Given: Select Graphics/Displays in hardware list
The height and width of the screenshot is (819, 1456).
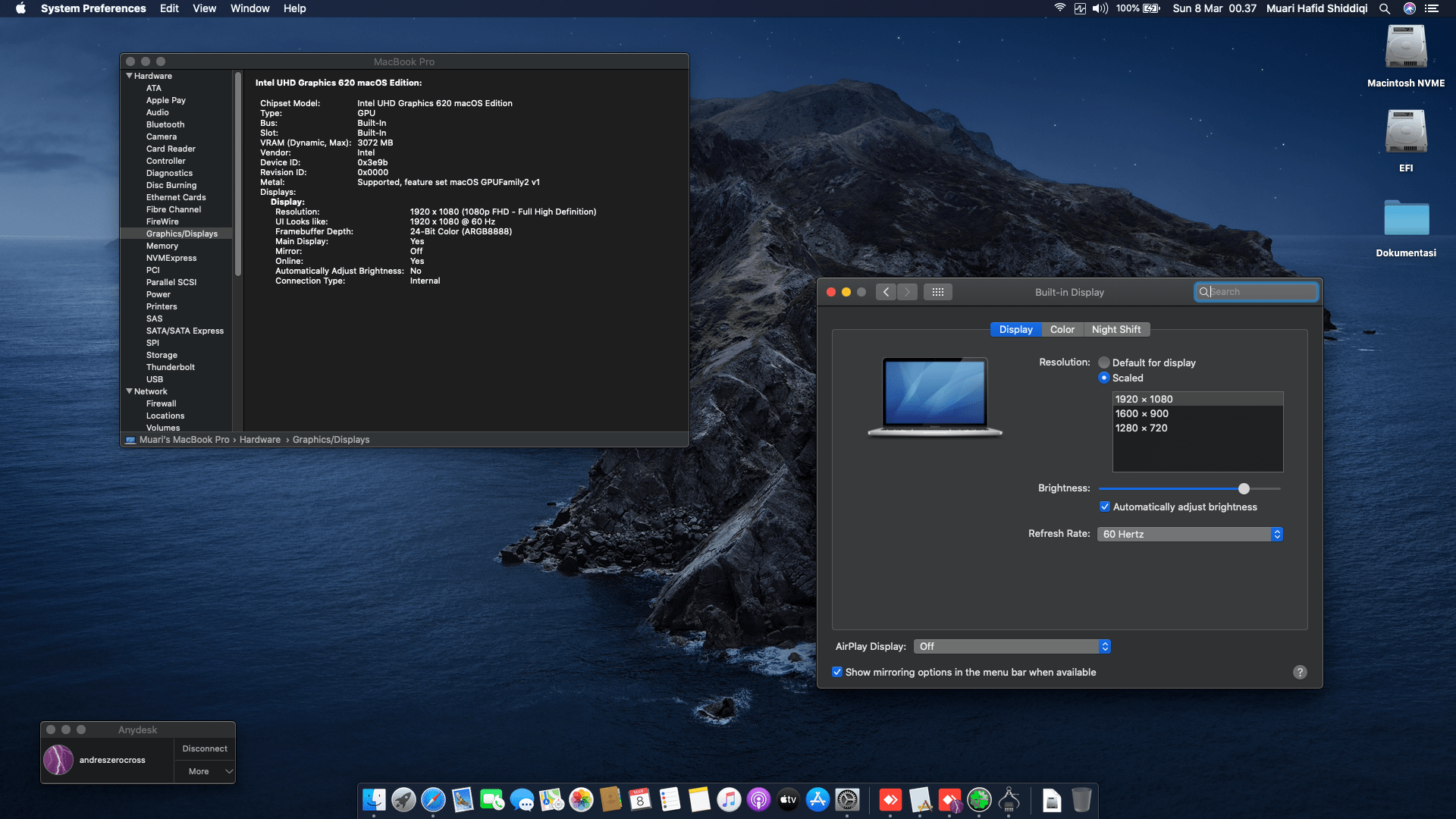Looking at the screenshot, I should click(x=182, y=234).
